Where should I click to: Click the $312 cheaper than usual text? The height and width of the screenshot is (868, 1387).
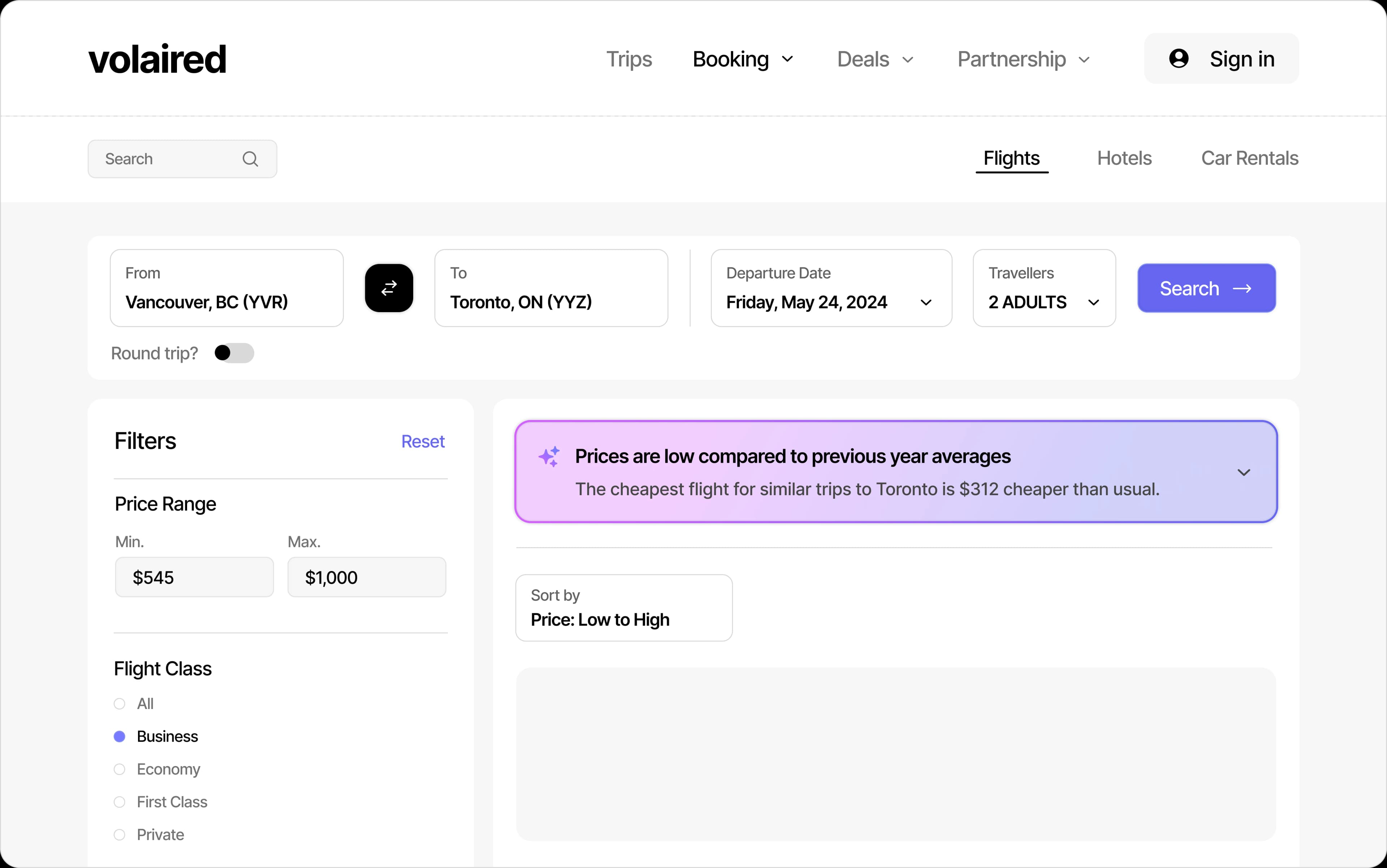coord(1059,489)
